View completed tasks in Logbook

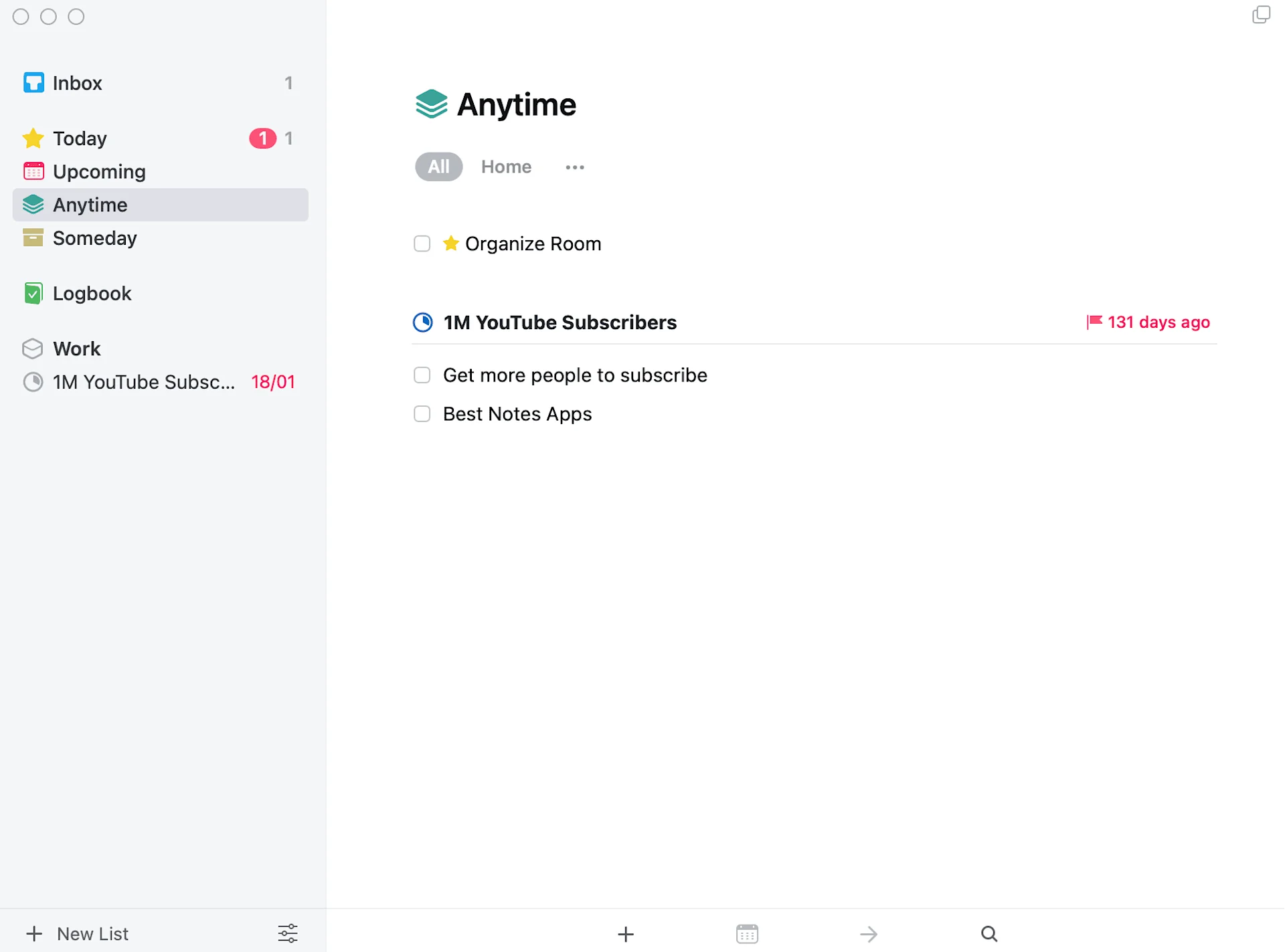point(92,293)
